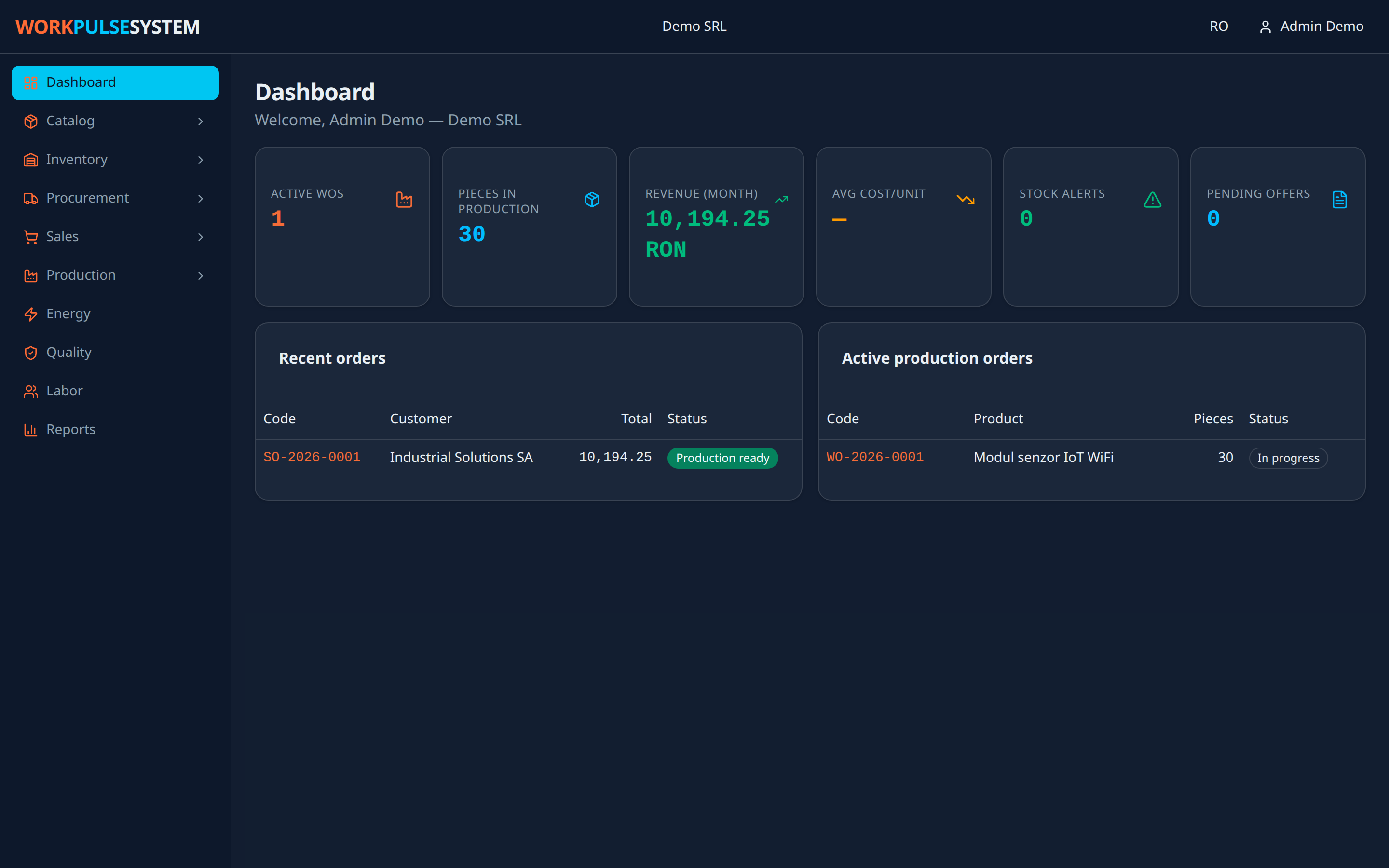This screenshot has width=1389, height=868.
Task: Click document icon on Pending Offers card
Action: 1340,200
